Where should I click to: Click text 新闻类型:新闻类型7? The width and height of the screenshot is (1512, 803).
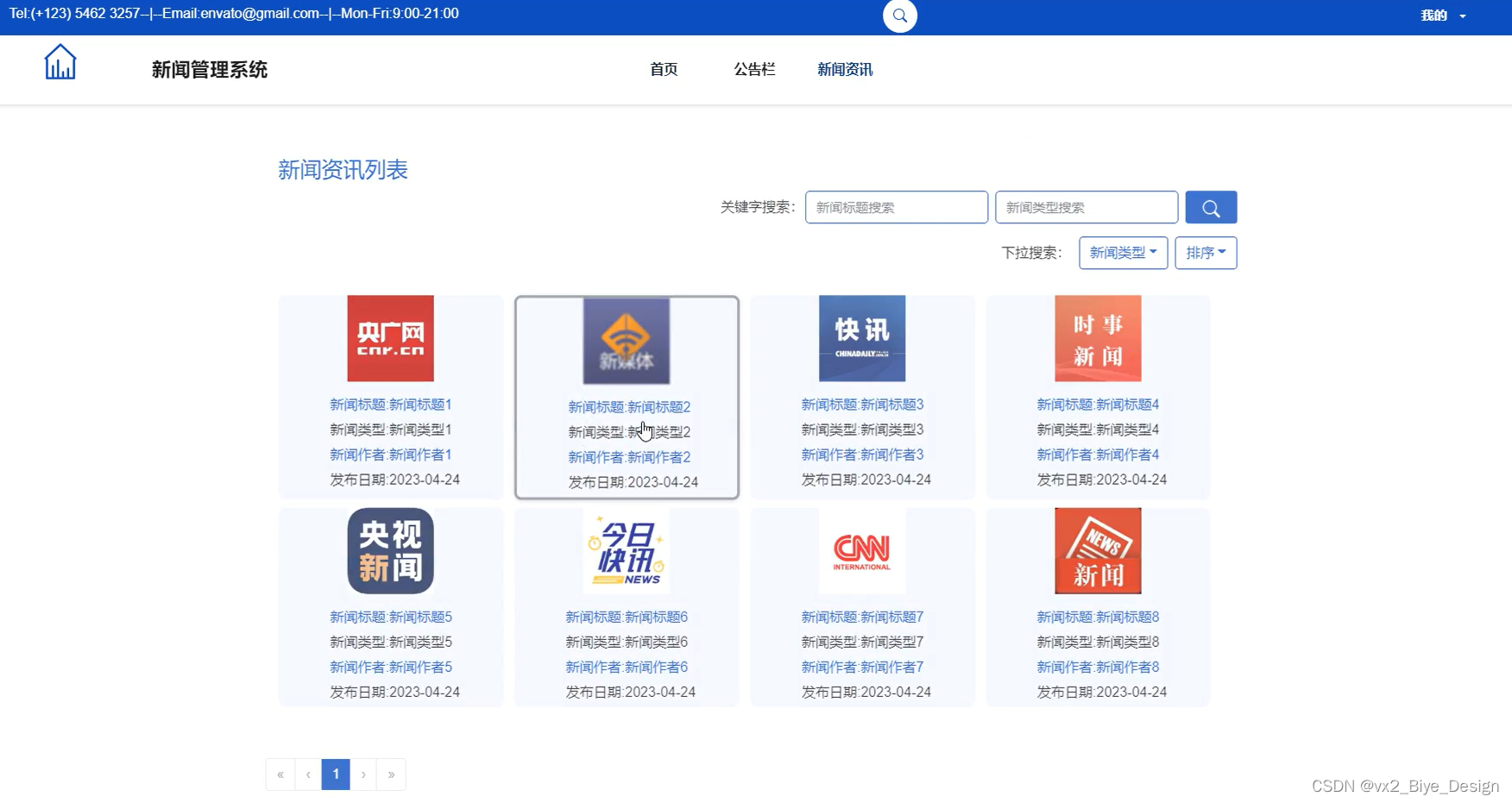(x=862, y=642)
